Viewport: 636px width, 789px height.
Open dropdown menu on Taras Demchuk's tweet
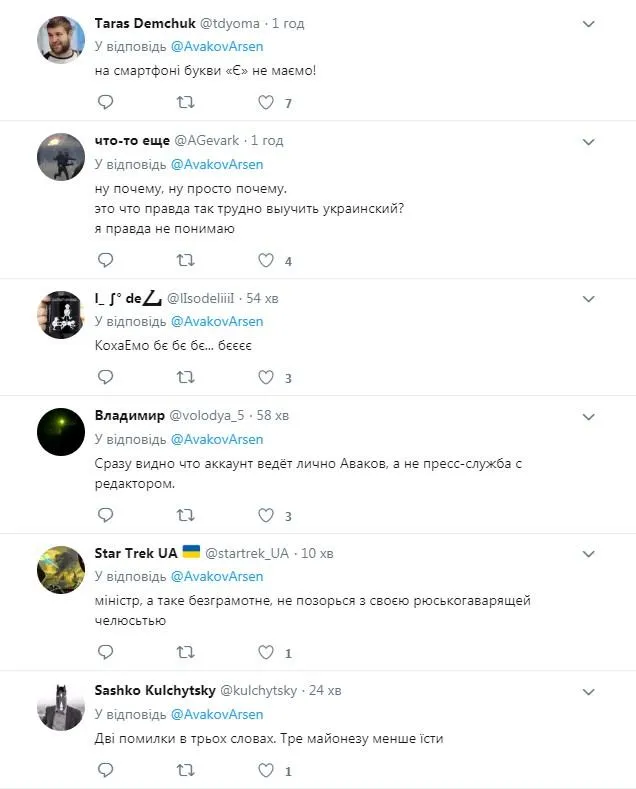(588, 22)
